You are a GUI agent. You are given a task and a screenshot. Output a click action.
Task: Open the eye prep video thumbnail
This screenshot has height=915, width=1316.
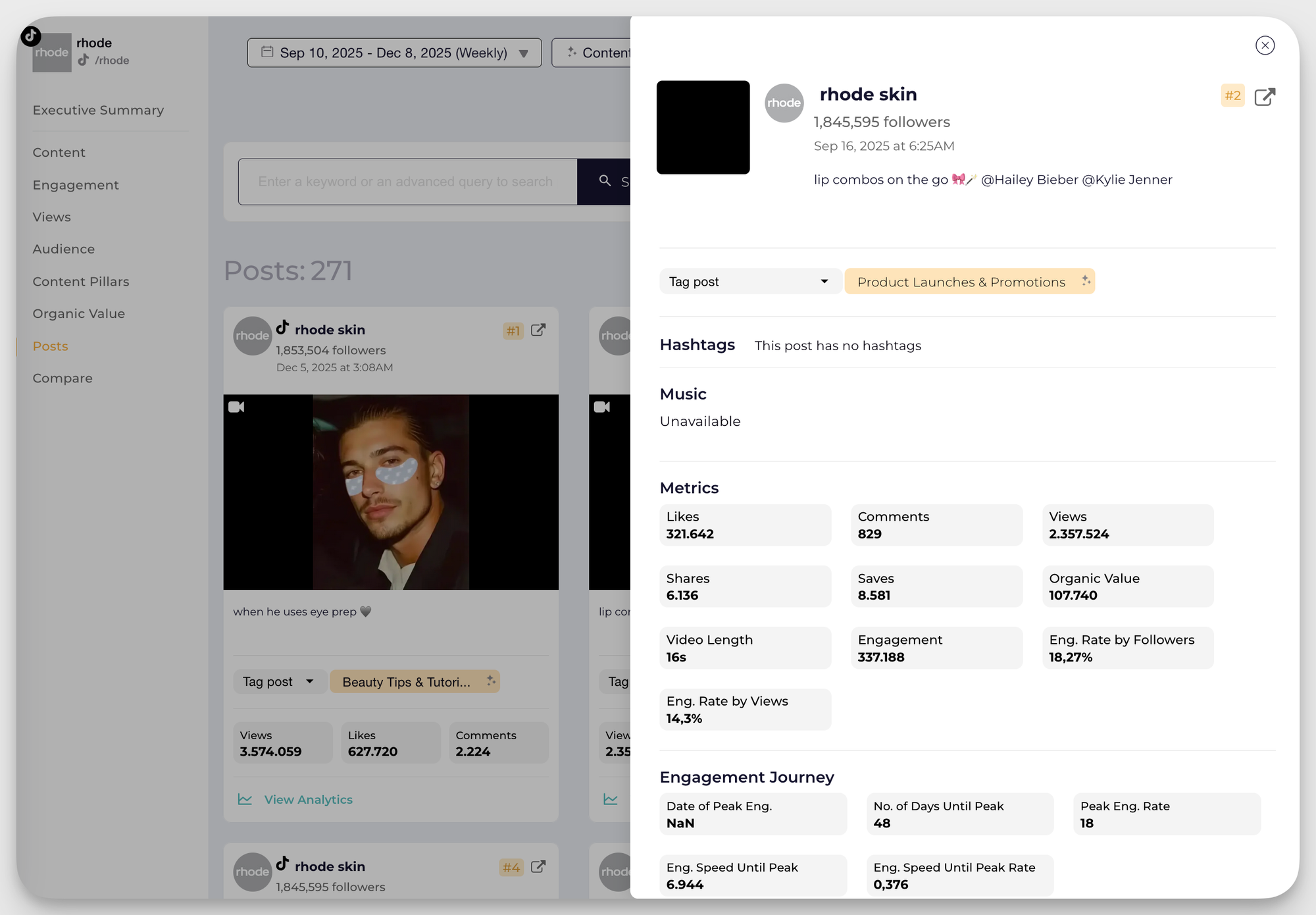coord(391,492)
